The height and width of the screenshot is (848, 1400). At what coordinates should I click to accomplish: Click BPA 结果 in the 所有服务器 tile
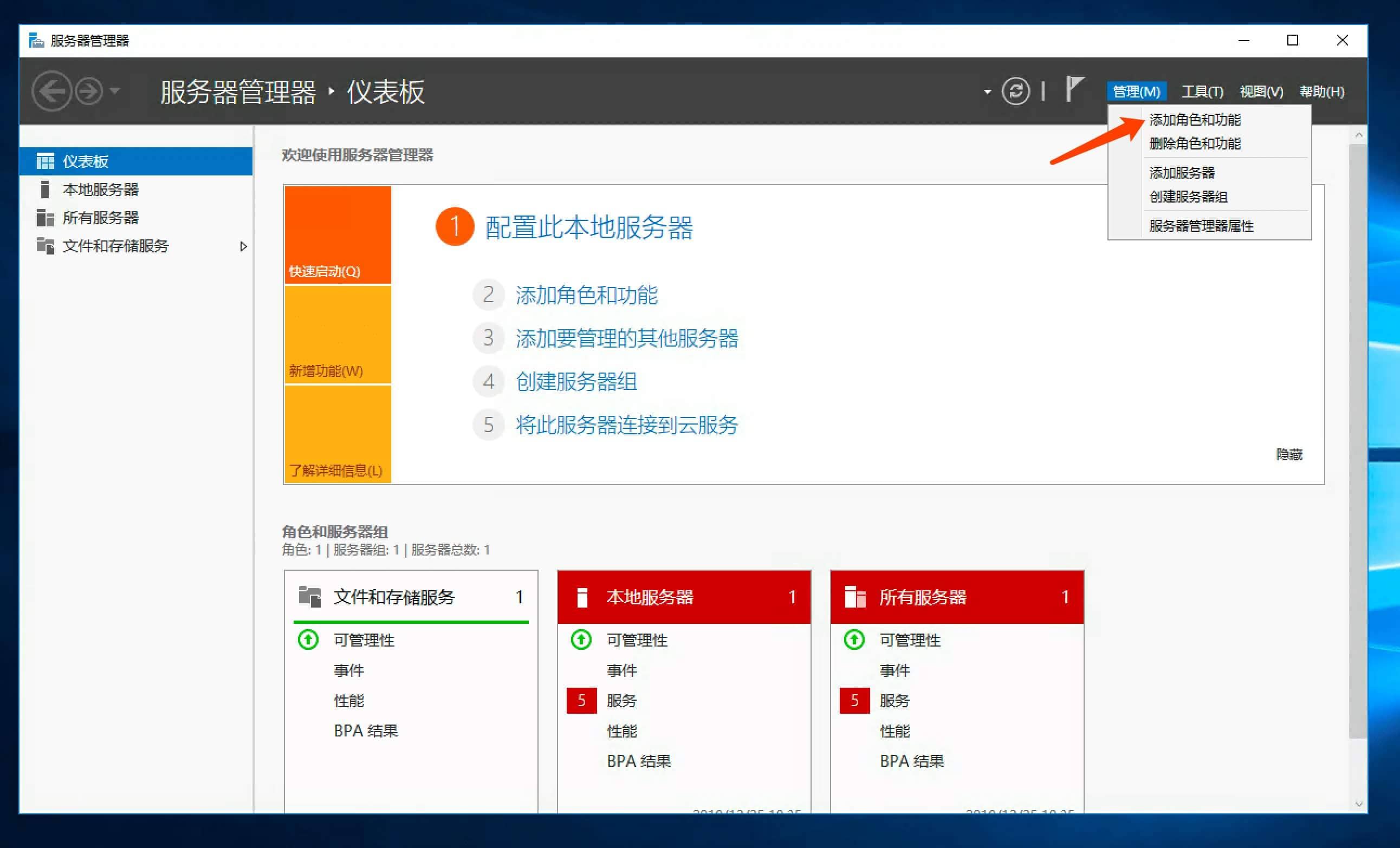[x=912, y=761]
